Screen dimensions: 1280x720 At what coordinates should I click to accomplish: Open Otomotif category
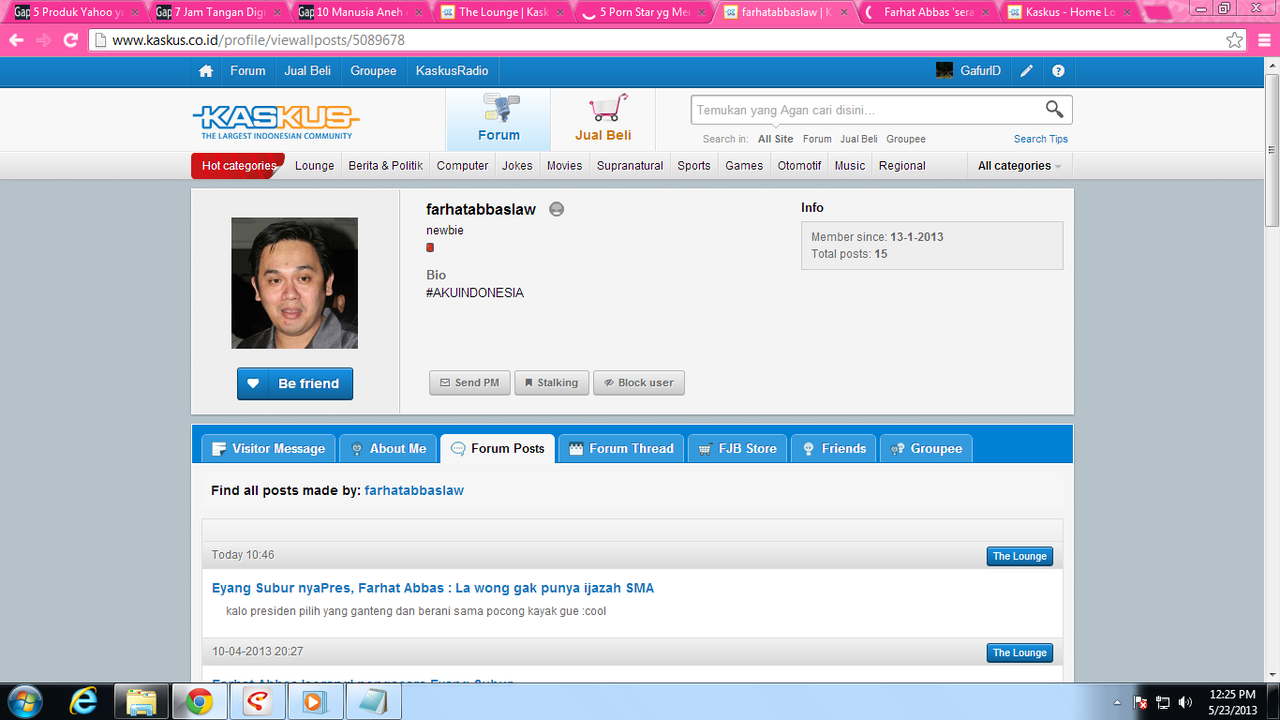click(800, 166)
